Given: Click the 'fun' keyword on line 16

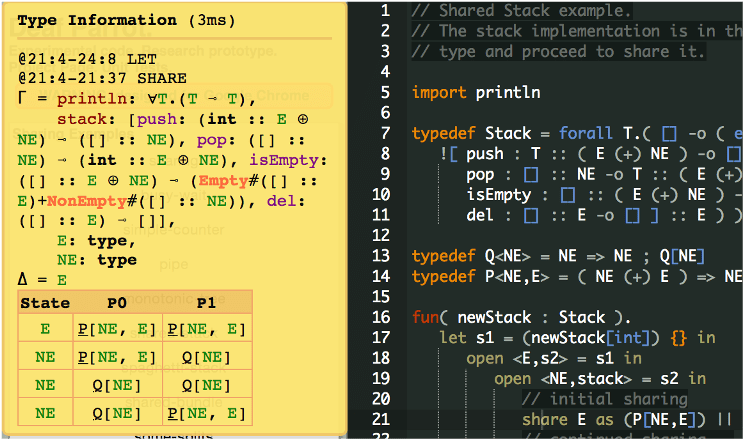Looking at the screenshot, I should click(424, 317).
